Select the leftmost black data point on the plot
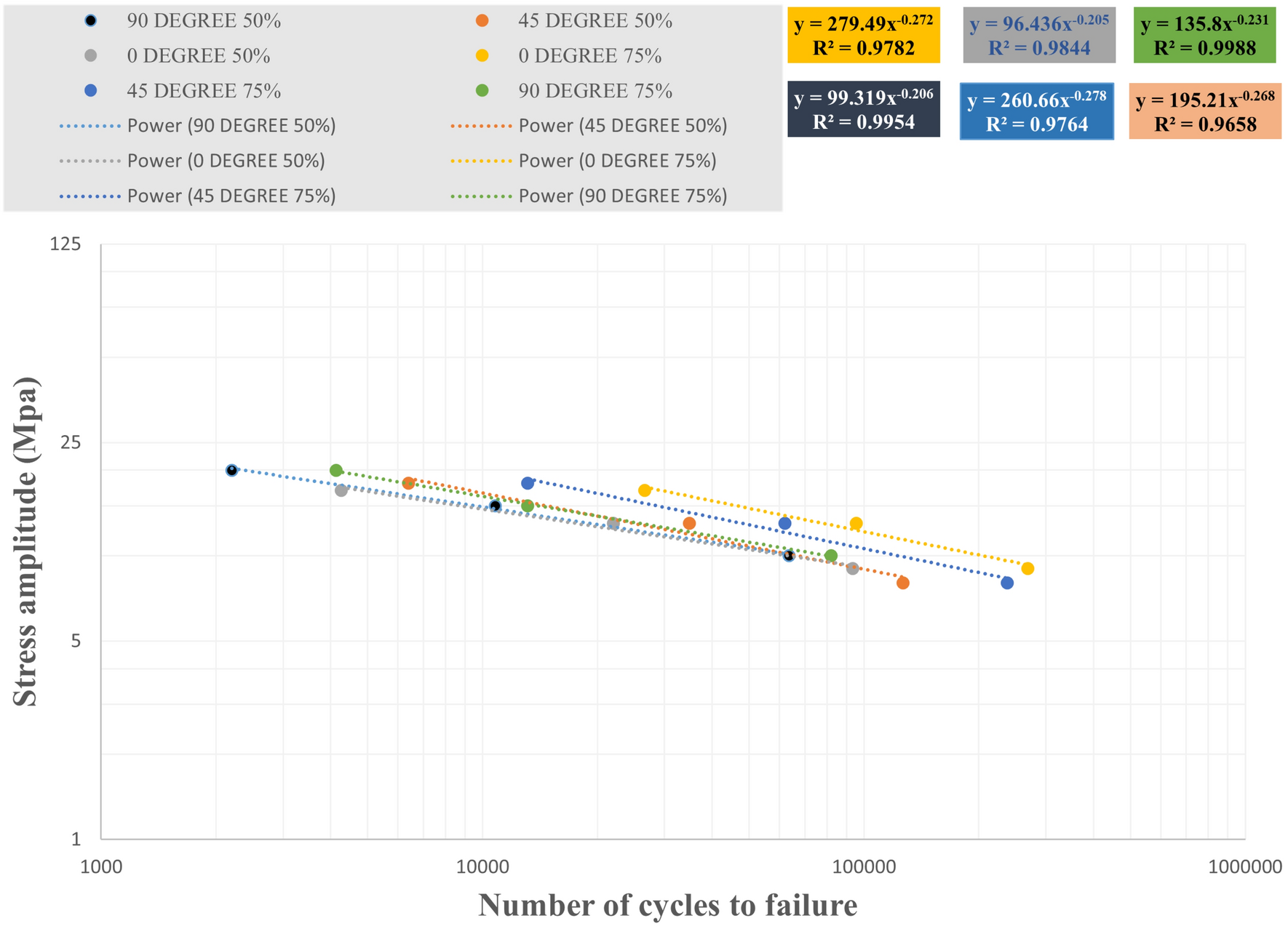The height and width of the screenshot is (929, 1288). [x=231, y=471]
